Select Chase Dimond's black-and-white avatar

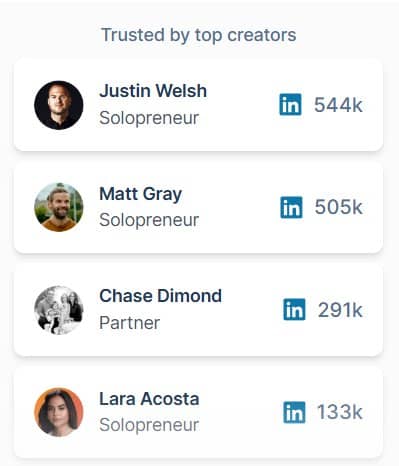click(x=59, y=310)
